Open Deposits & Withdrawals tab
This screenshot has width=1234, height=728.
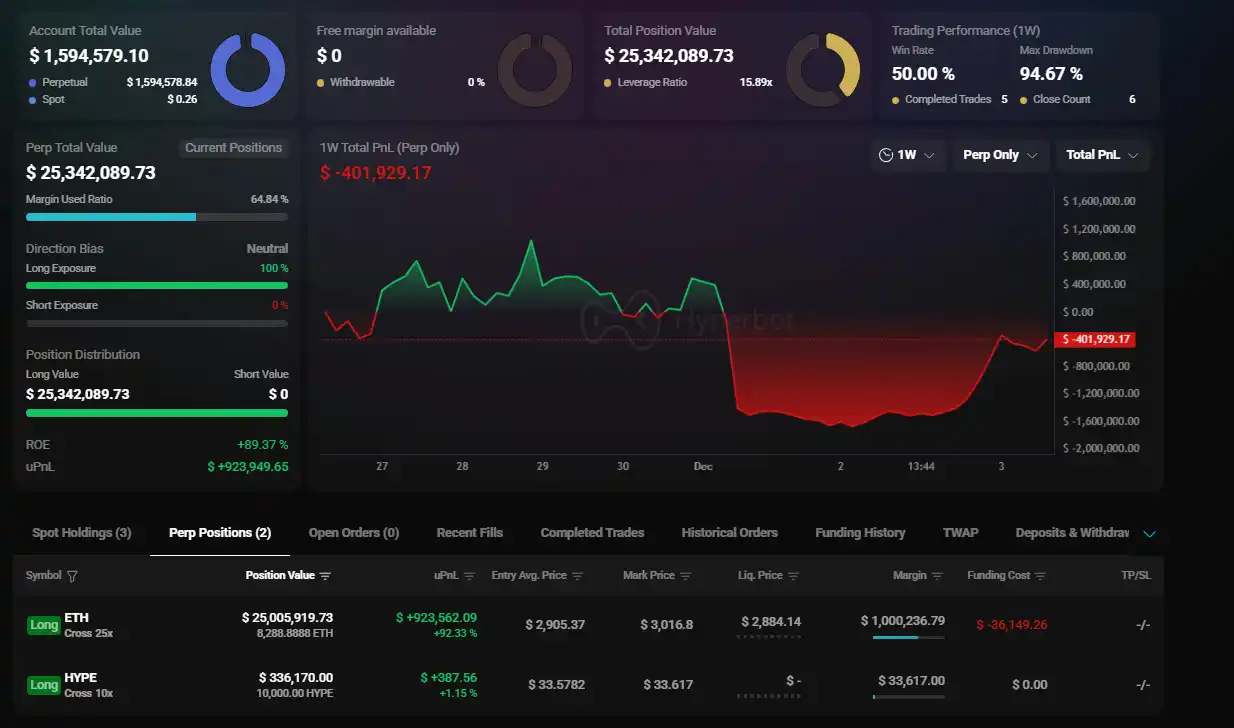1072,533
